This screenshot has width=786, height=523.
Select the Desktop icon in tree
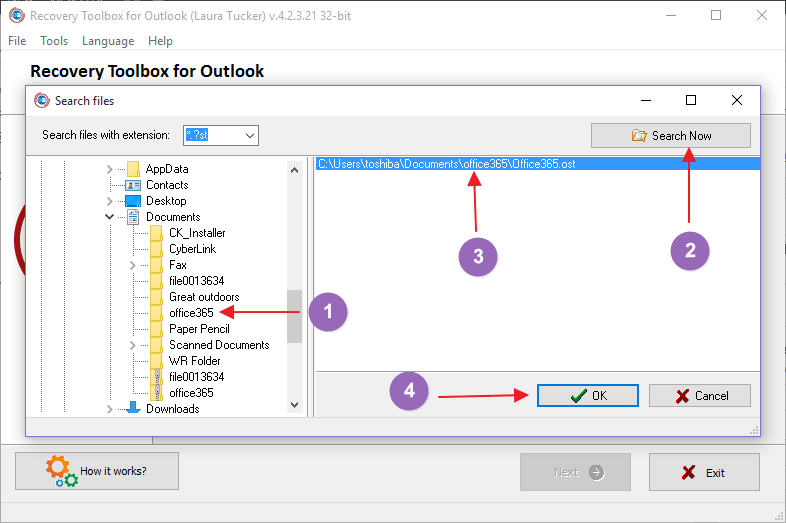point(133,201)
